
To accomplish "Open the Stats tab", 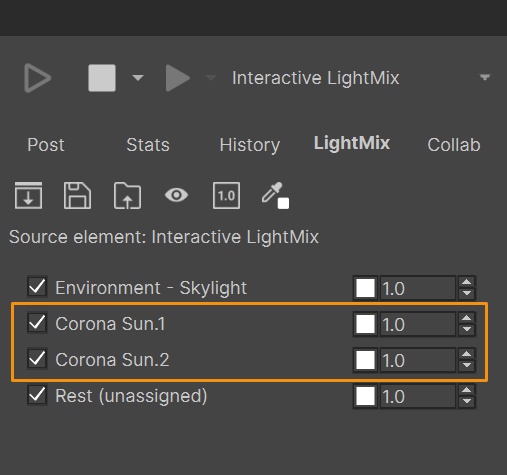I will pyautogui.click(x=148, y=145).
